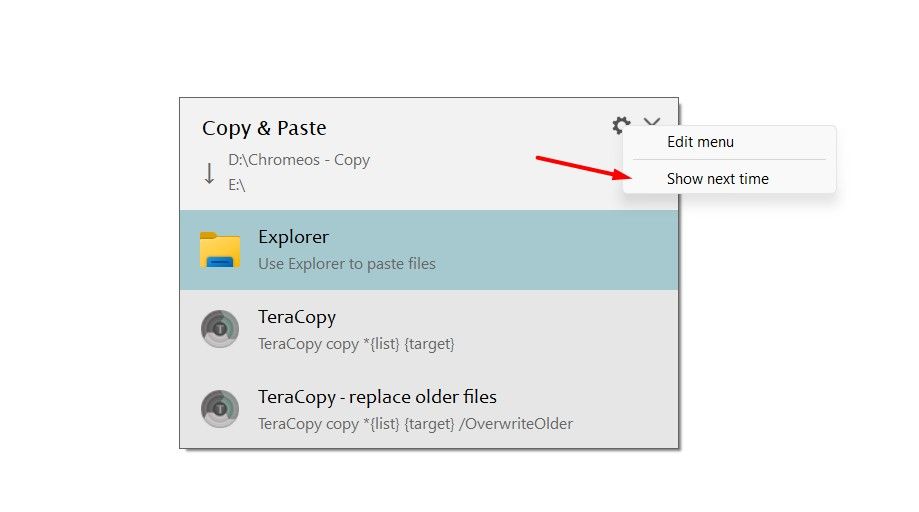Choose Edit menu from the popup
Viewport: 919px width, 512px height.
[x=700, y=142]
